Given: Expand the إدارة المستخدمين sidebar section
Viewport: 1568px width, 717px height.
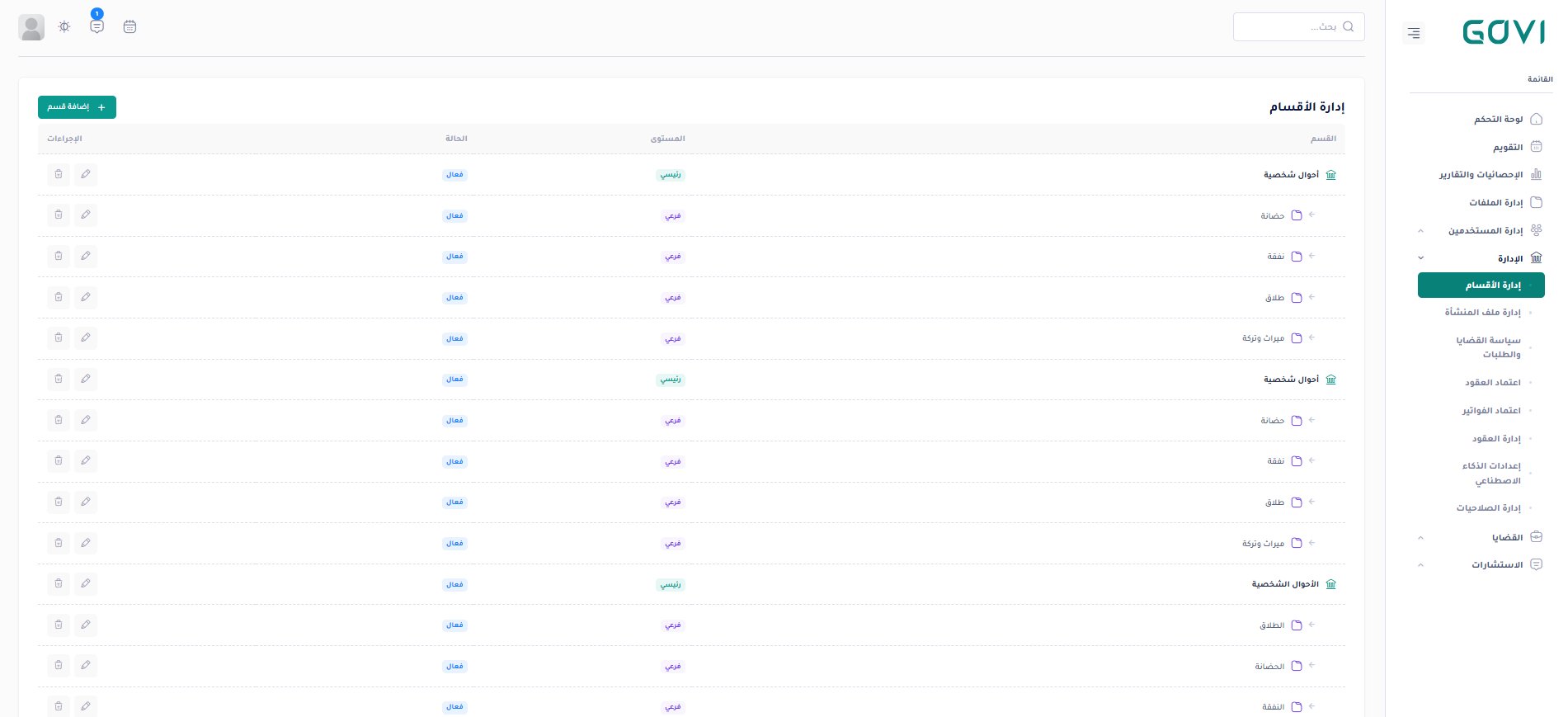Looking at the screenshot, I should (x=1485, y=230).
